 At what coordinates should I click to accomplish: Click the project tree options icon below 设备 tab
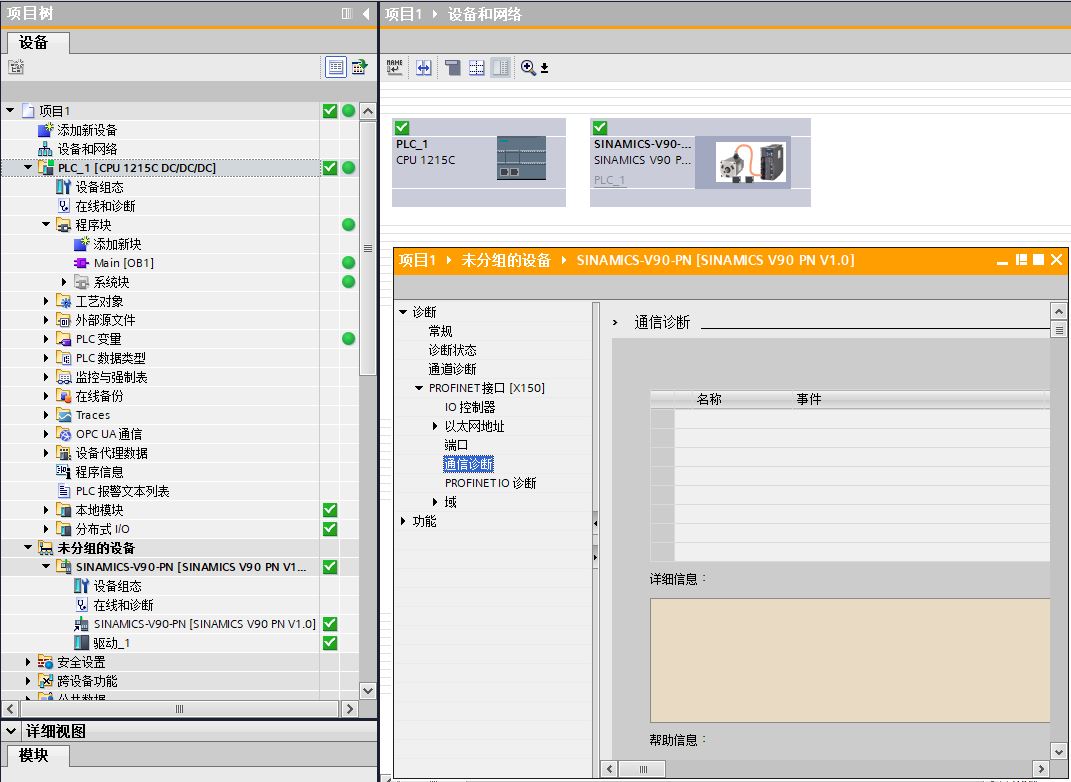16,67
